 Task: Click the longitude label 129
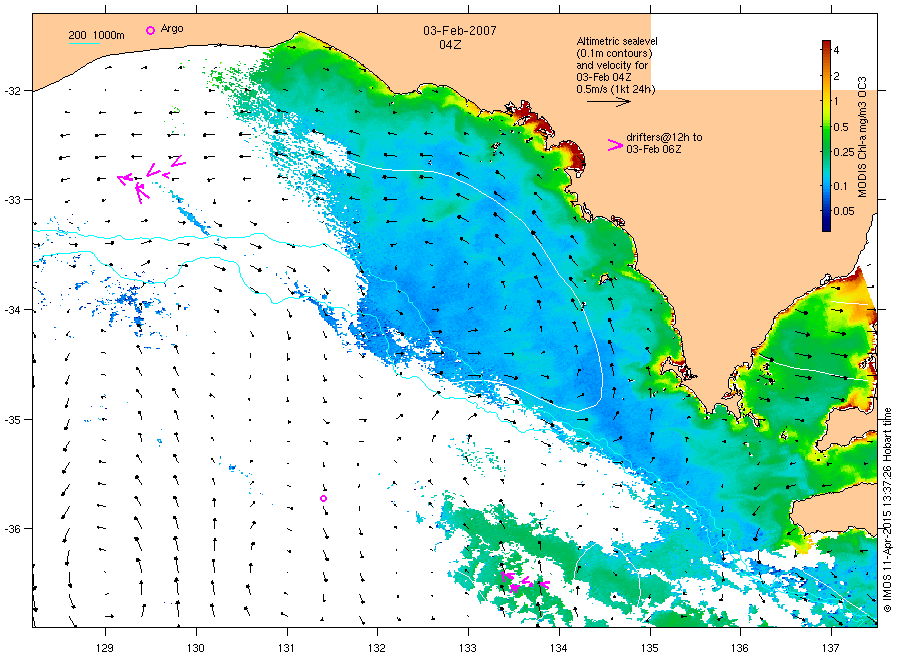coord(105,649)
